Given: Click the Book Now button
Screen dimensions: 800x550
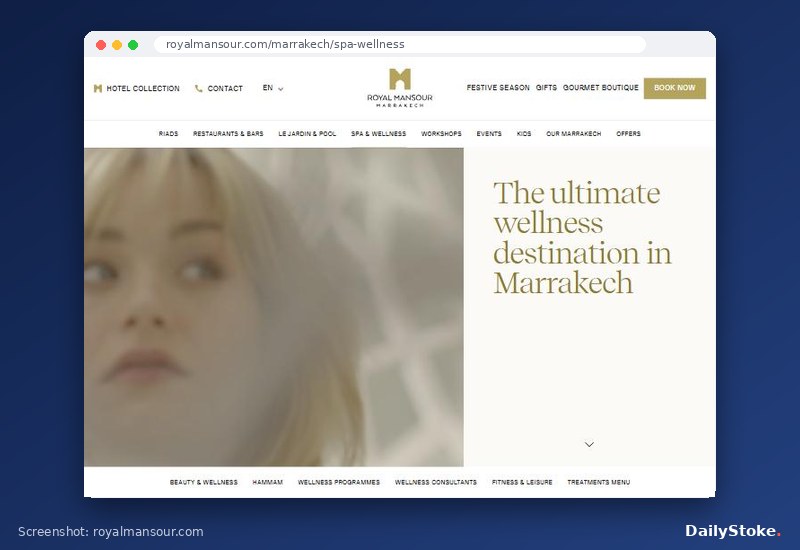Looking at the screenshot, I should coord(674,88).
